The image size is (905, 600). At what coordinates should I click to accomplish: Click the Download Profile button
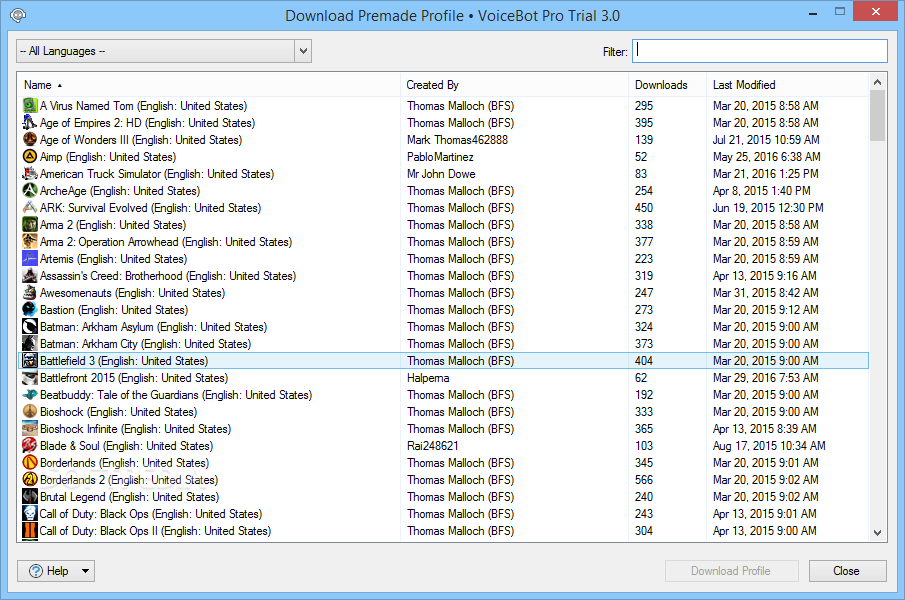pos(731,571)
